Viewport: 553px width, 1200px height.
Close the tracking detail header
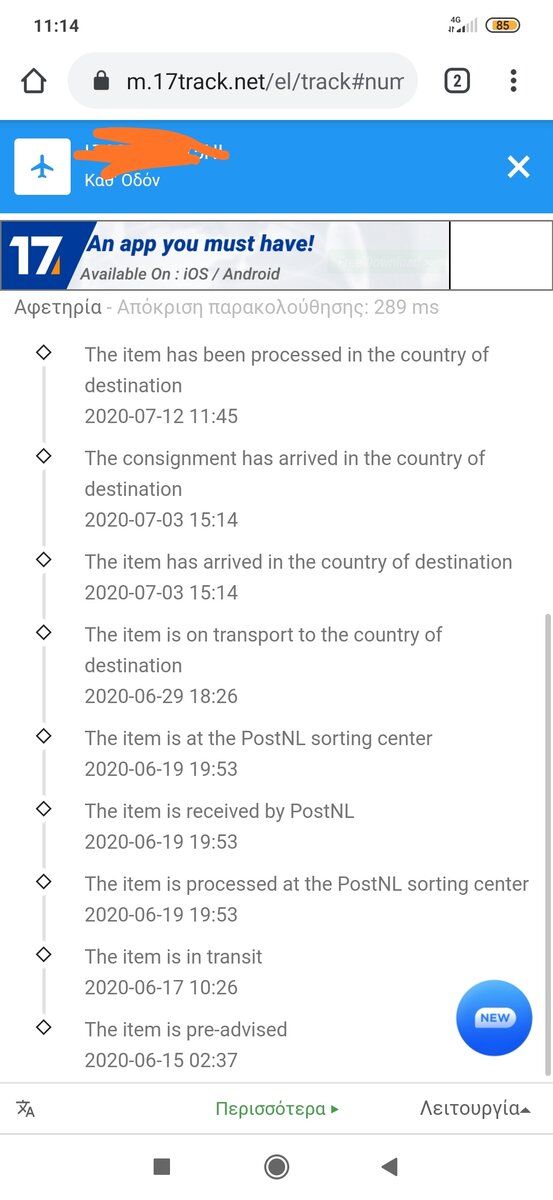point(518,167)
